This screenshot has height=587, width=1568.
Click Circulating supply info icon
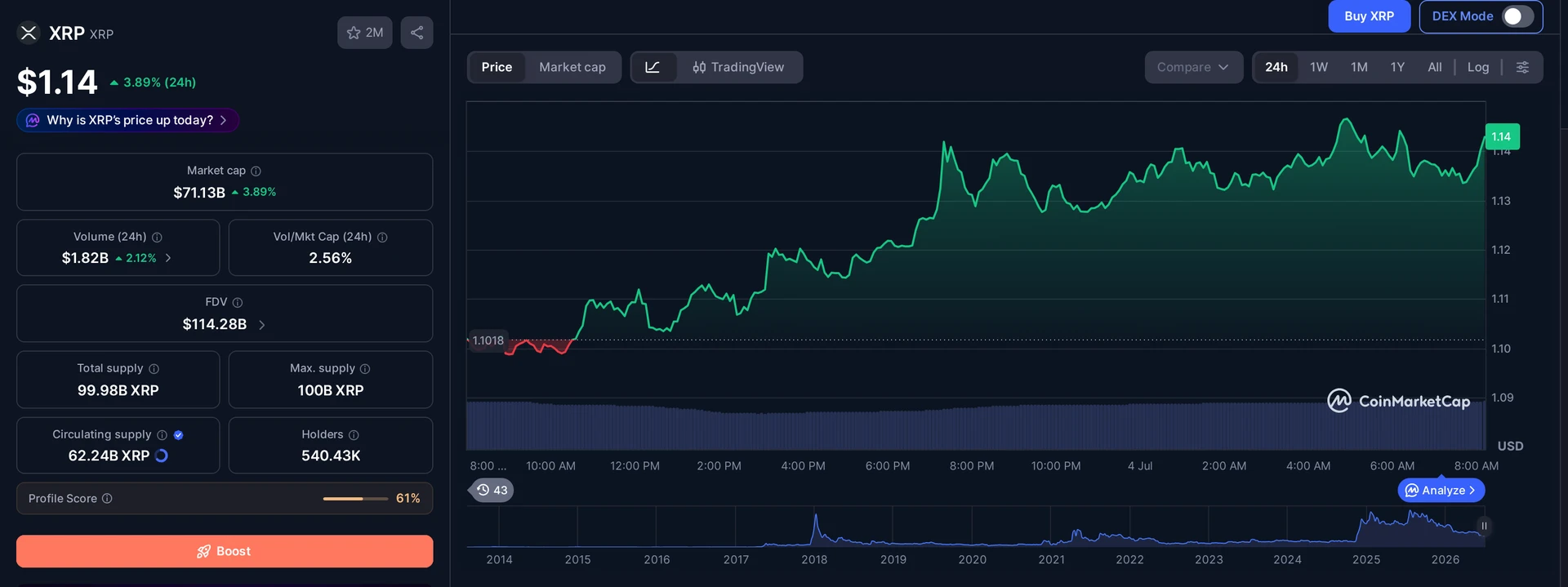(162, 435)
